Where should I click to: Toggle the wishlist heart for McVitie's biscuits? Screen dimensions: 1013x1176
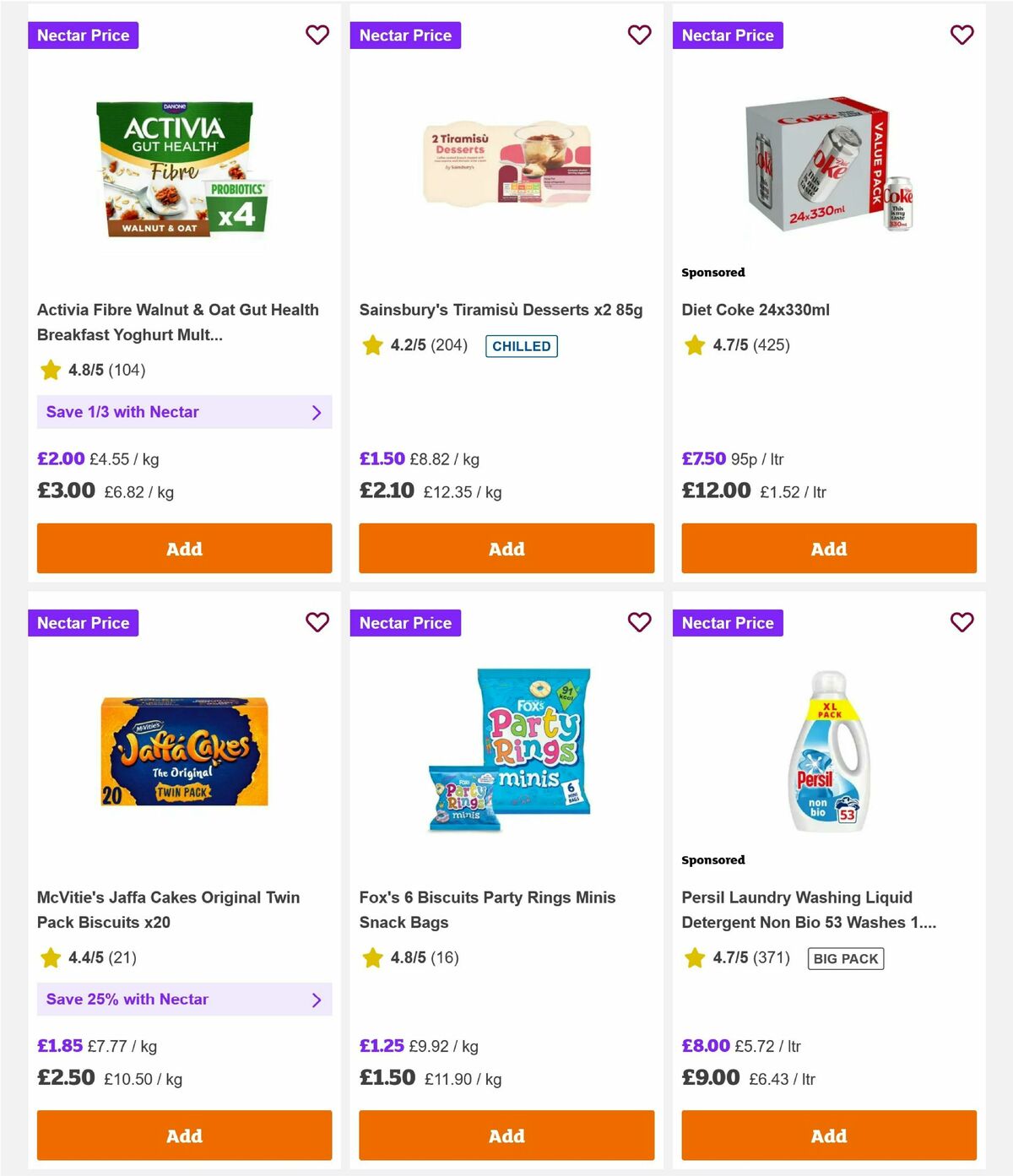[317, 622]
